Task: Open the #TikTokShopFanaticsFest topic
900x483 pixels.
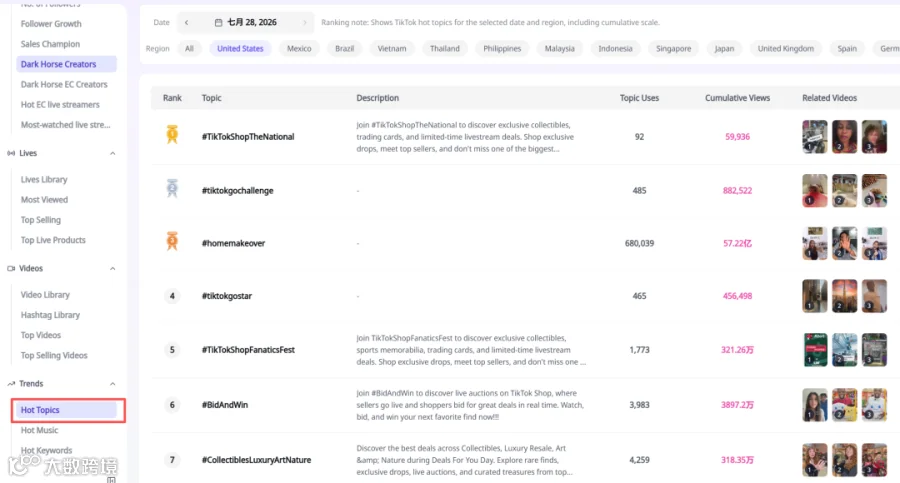Action: (x=249, y=350)
